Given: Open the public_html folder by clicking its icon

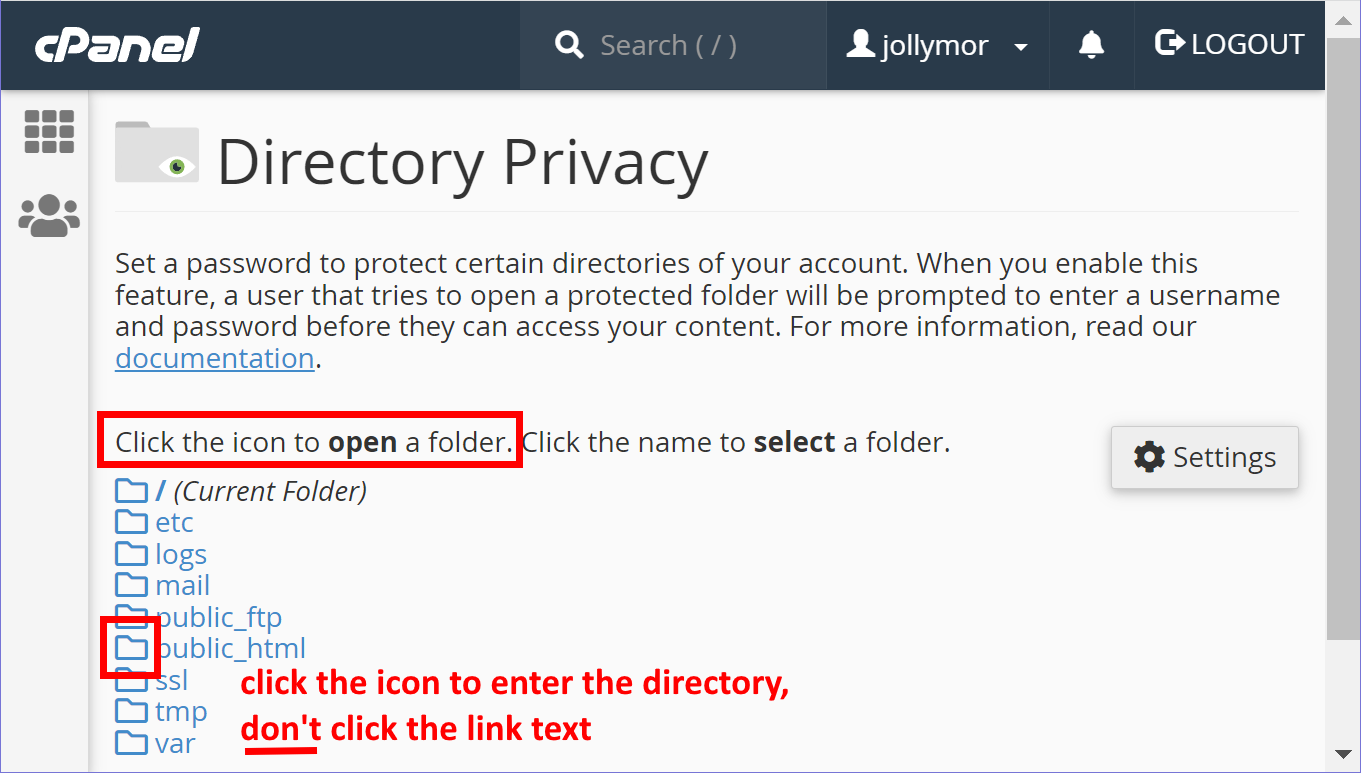Looking at the screenshot, I should point(131,647).
